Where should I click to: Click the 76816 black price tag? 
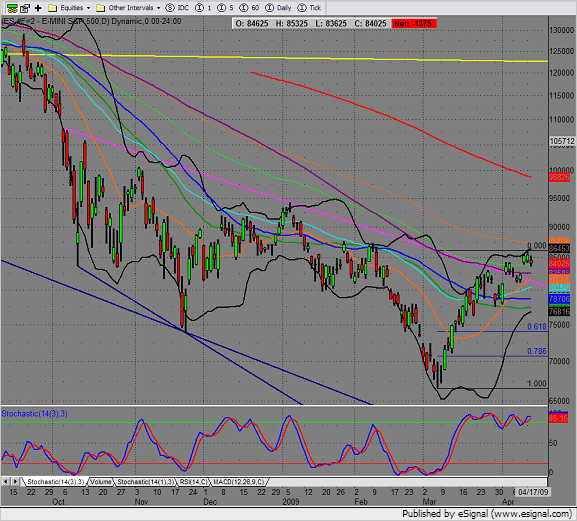(x=559, y=312)
